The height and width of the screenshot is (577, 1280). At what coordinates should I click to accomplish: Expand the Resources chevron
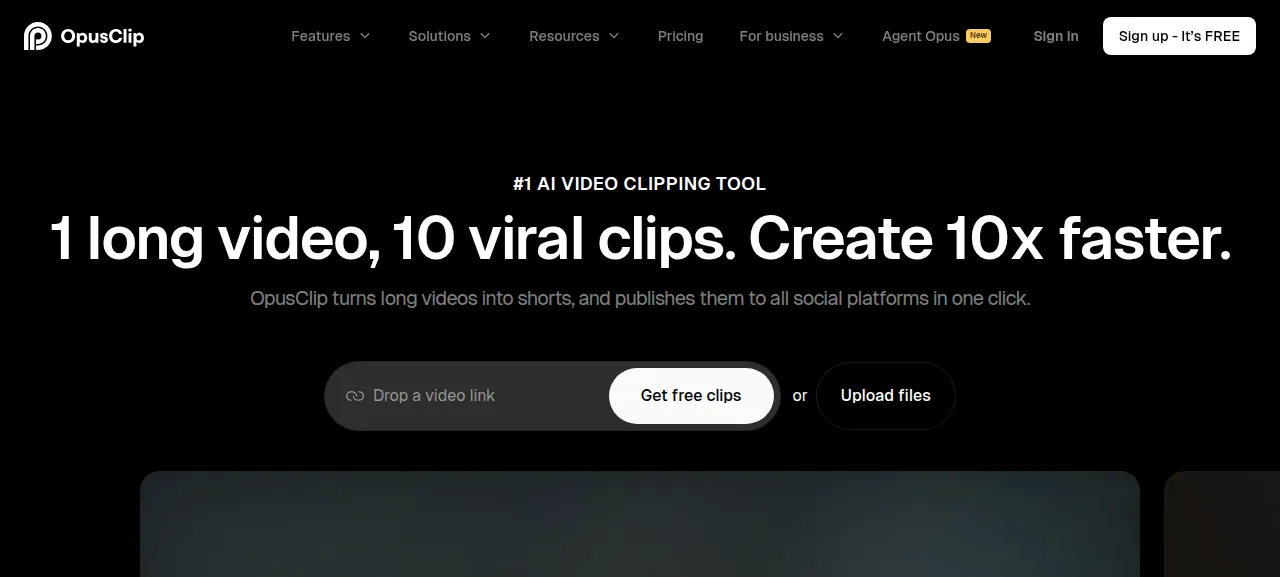[614, 36]
